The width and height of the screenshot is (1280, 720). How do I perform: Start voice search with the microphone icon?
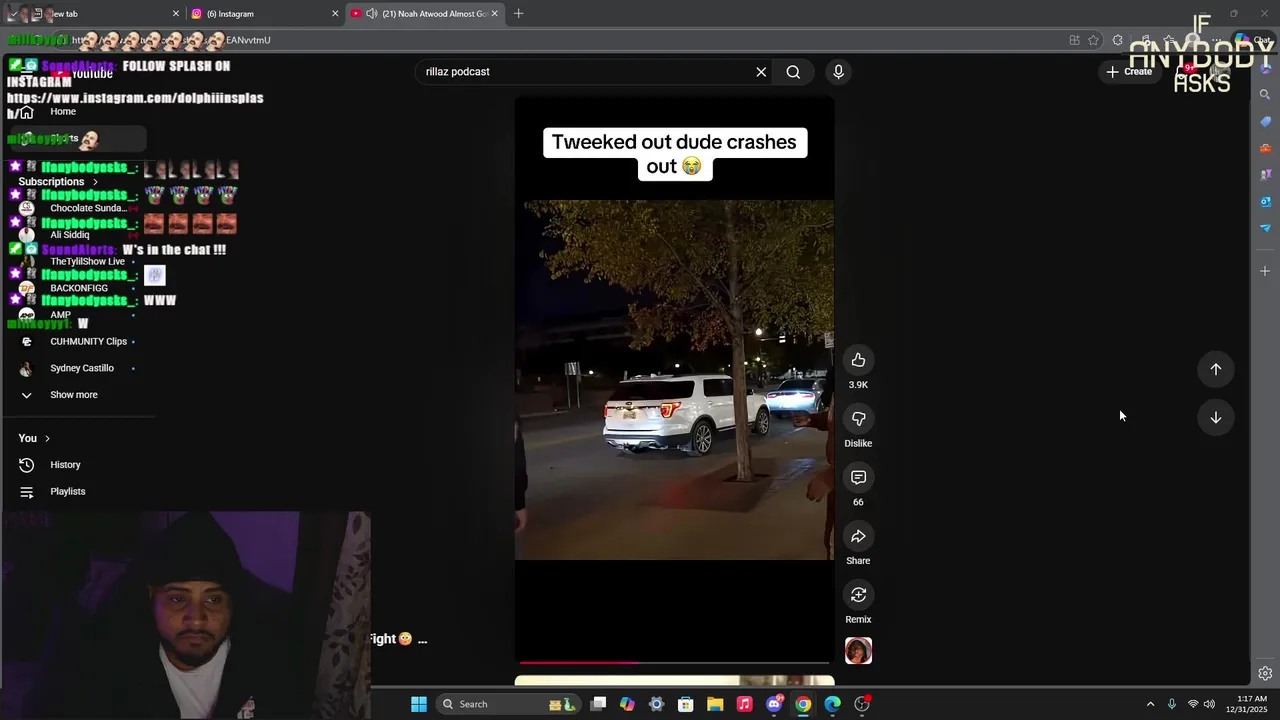coord(838,72)
